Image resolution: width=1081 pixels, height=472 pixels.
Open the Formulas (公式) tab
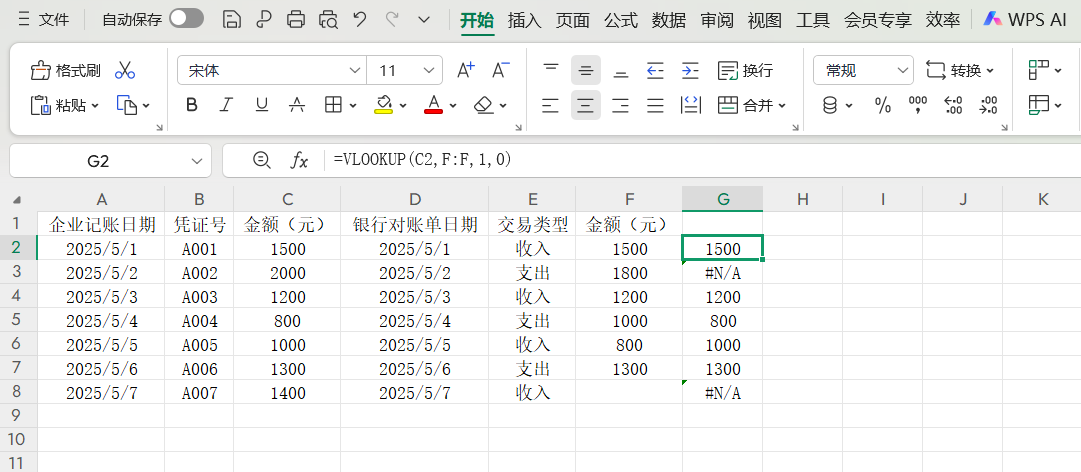620,19
